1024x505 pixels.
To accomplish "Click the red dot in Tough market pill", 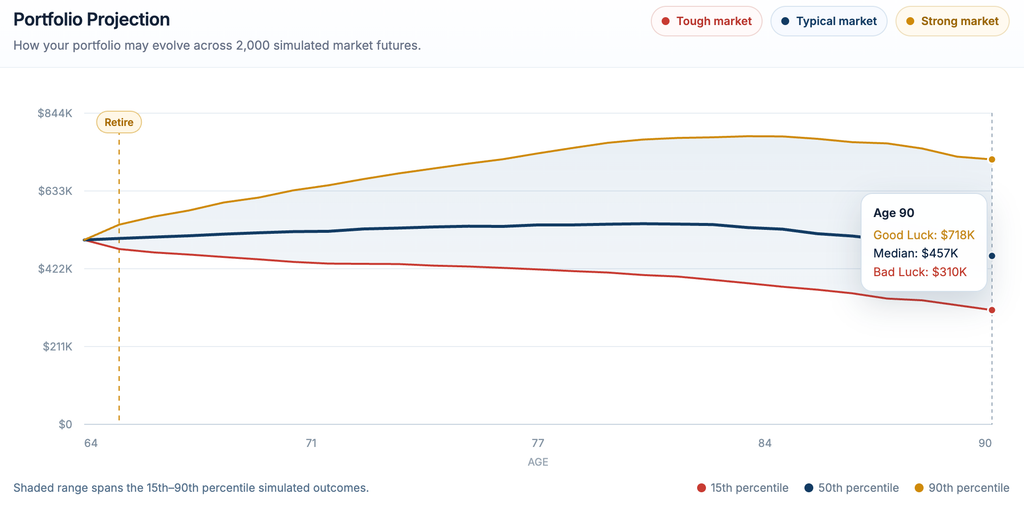I will click(x=665, y=21).
